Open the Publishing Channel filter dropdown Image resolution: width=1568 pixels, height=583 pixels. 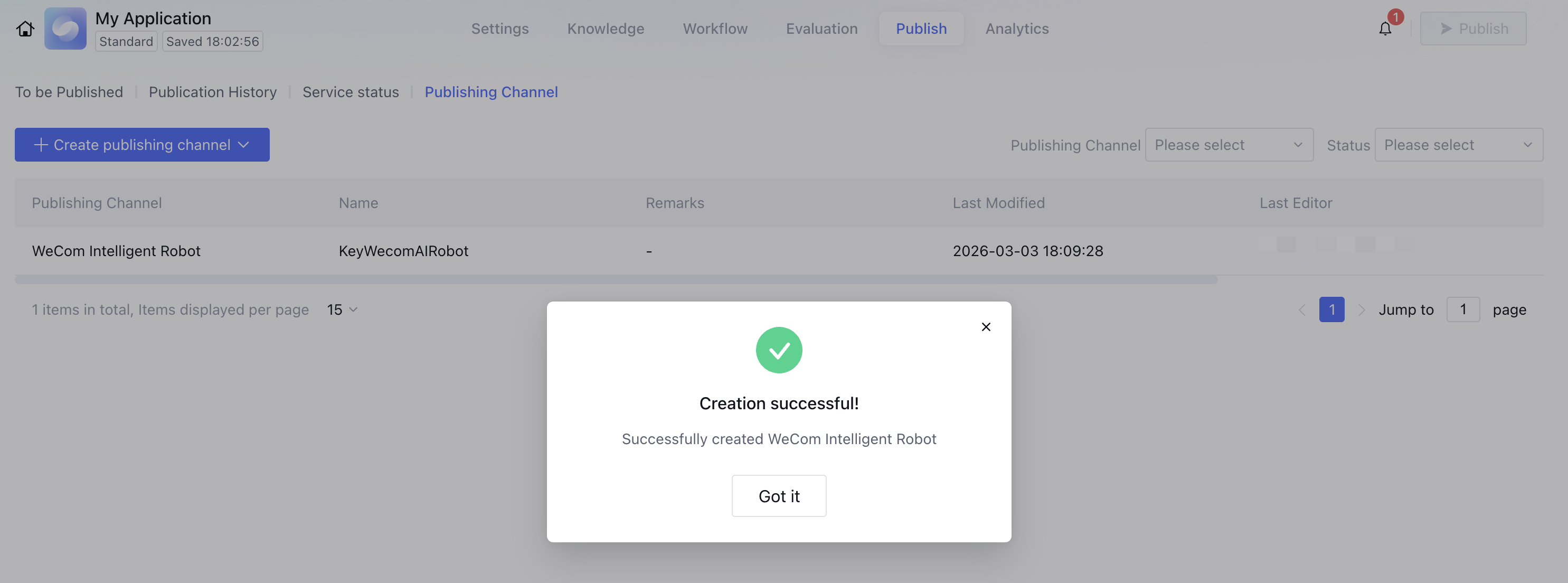coord(1229,145)
